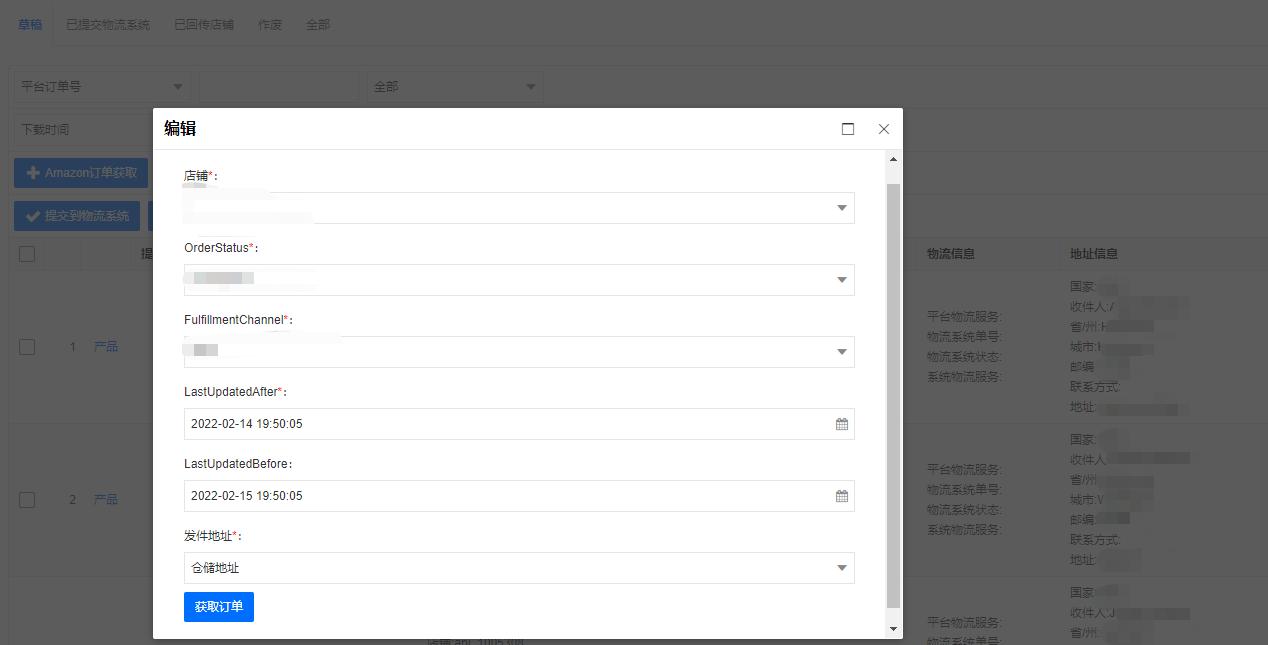Image resolution: width=1268 pixels, height=645 pixels.
Task: Open calendar picker for LastUpdatedBefore field
Action: [x=842, y=496]
